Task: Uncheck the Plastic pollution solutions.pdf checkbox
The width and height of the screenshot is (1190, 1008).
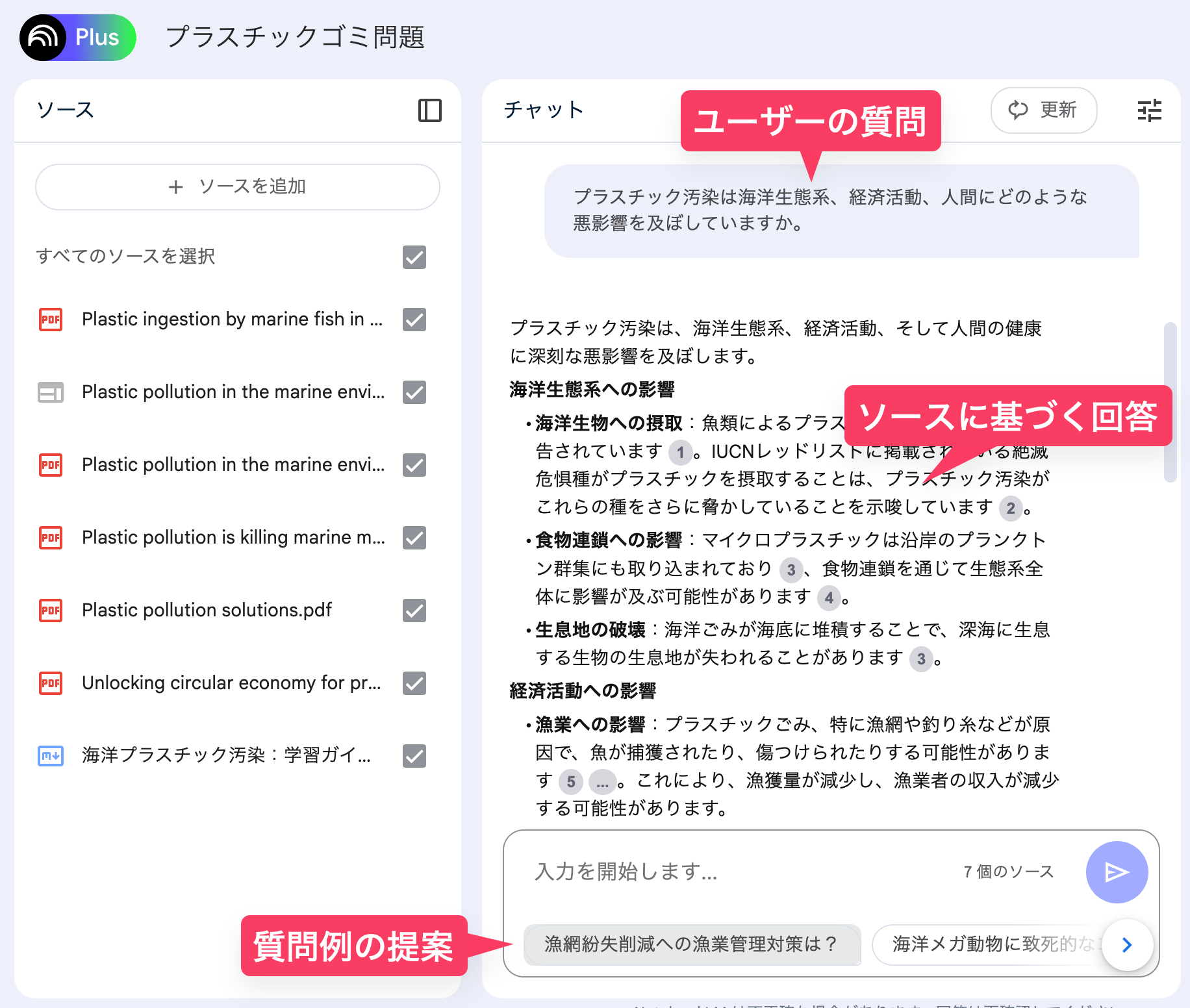Action: (x=414, y=611)
